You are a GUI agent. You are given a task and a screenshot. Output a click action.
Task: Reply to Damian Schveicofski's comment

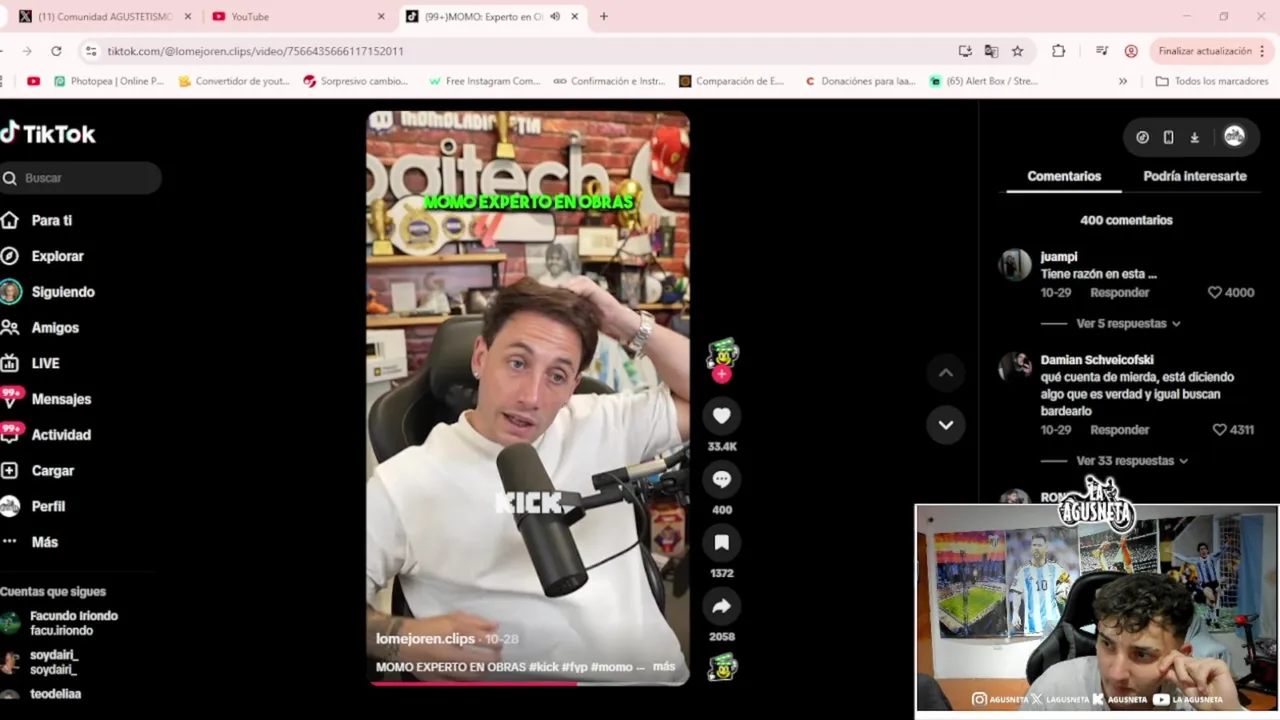point(1119,430)
